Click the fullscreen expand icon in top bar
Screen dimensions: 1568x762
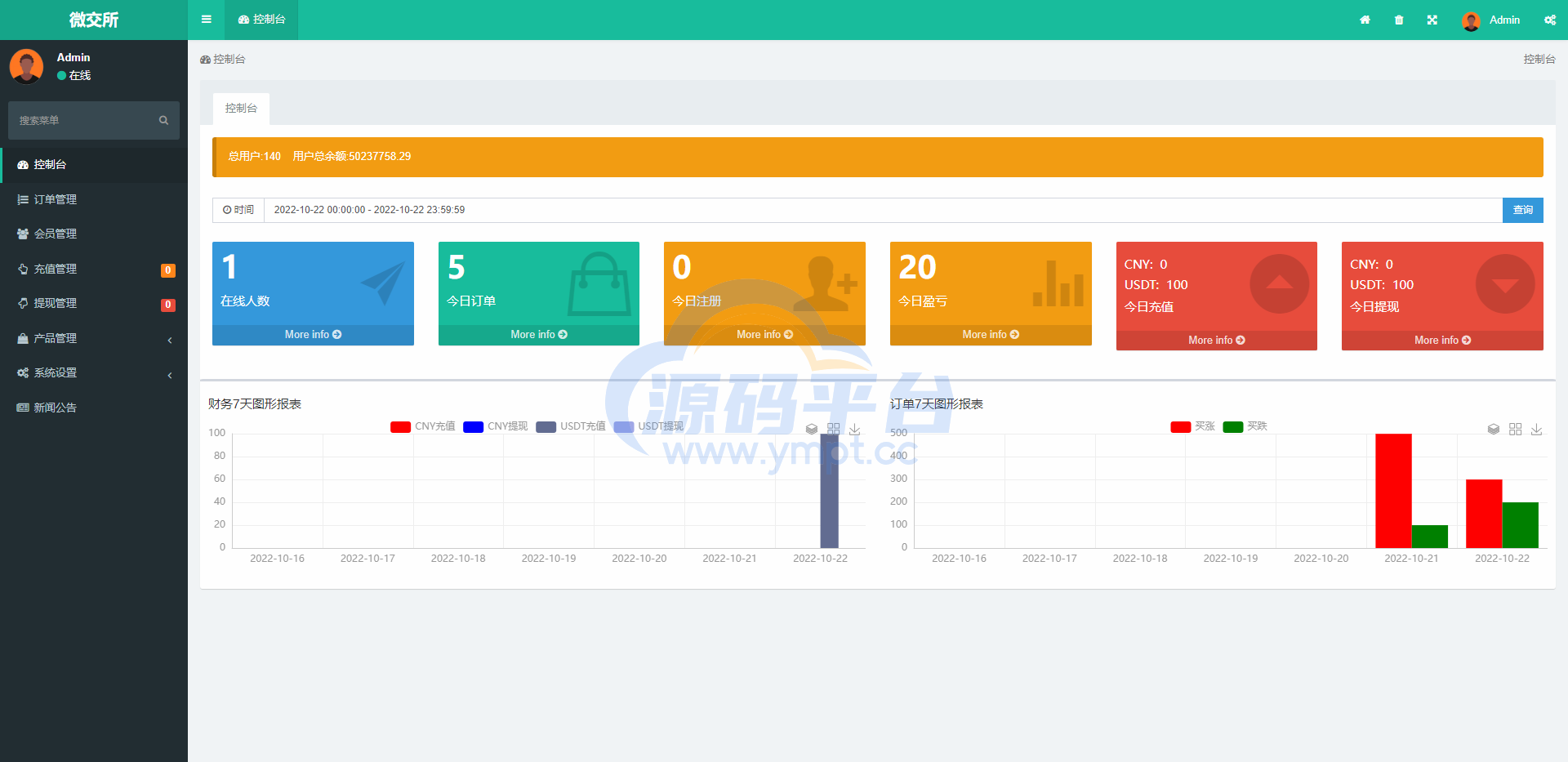(x=1432, y=20)
